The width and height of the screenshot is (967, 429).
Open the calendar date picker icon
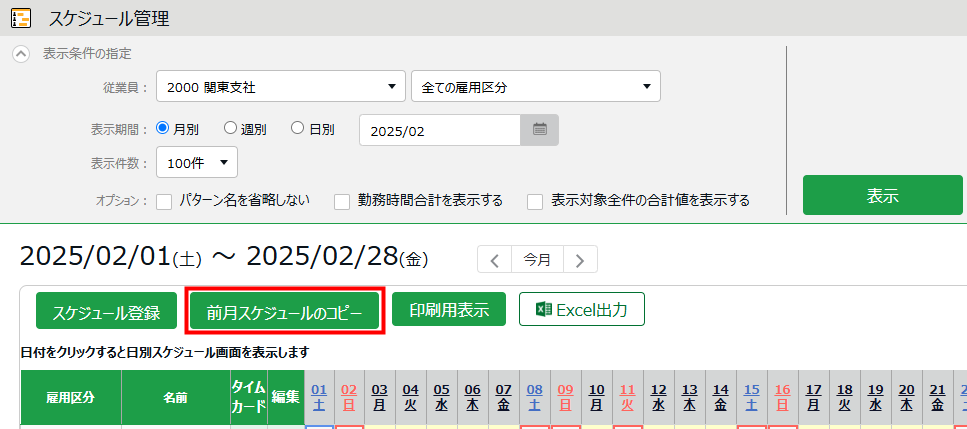(539, 130)
